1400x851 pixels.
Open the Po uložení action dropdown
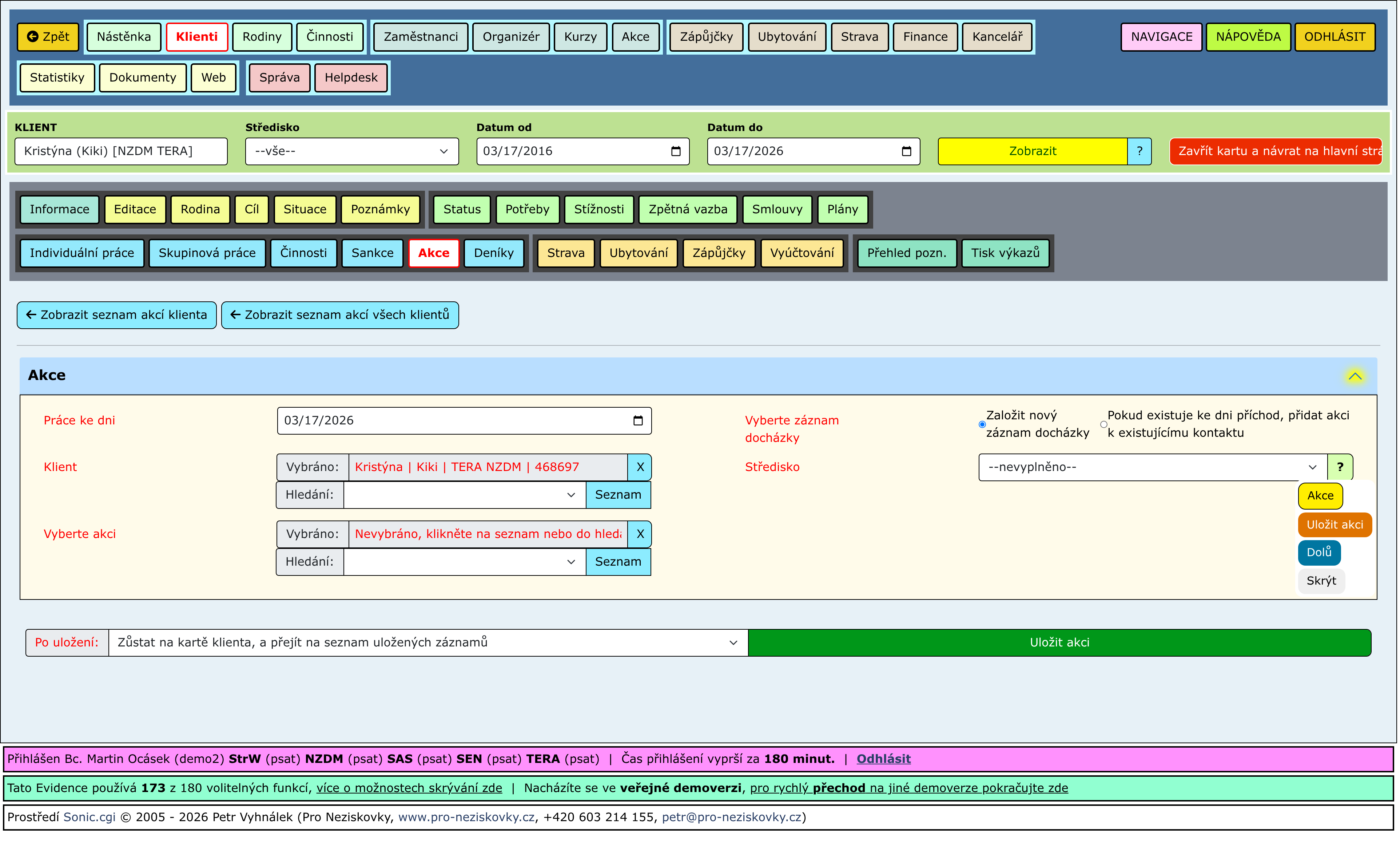point(429,644)
